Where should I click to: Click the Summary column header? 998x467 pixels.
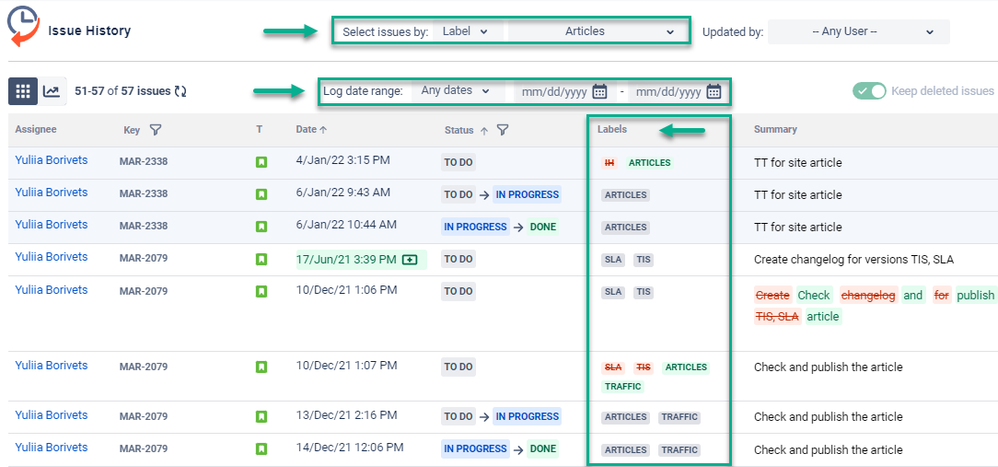tap(775, 129)
